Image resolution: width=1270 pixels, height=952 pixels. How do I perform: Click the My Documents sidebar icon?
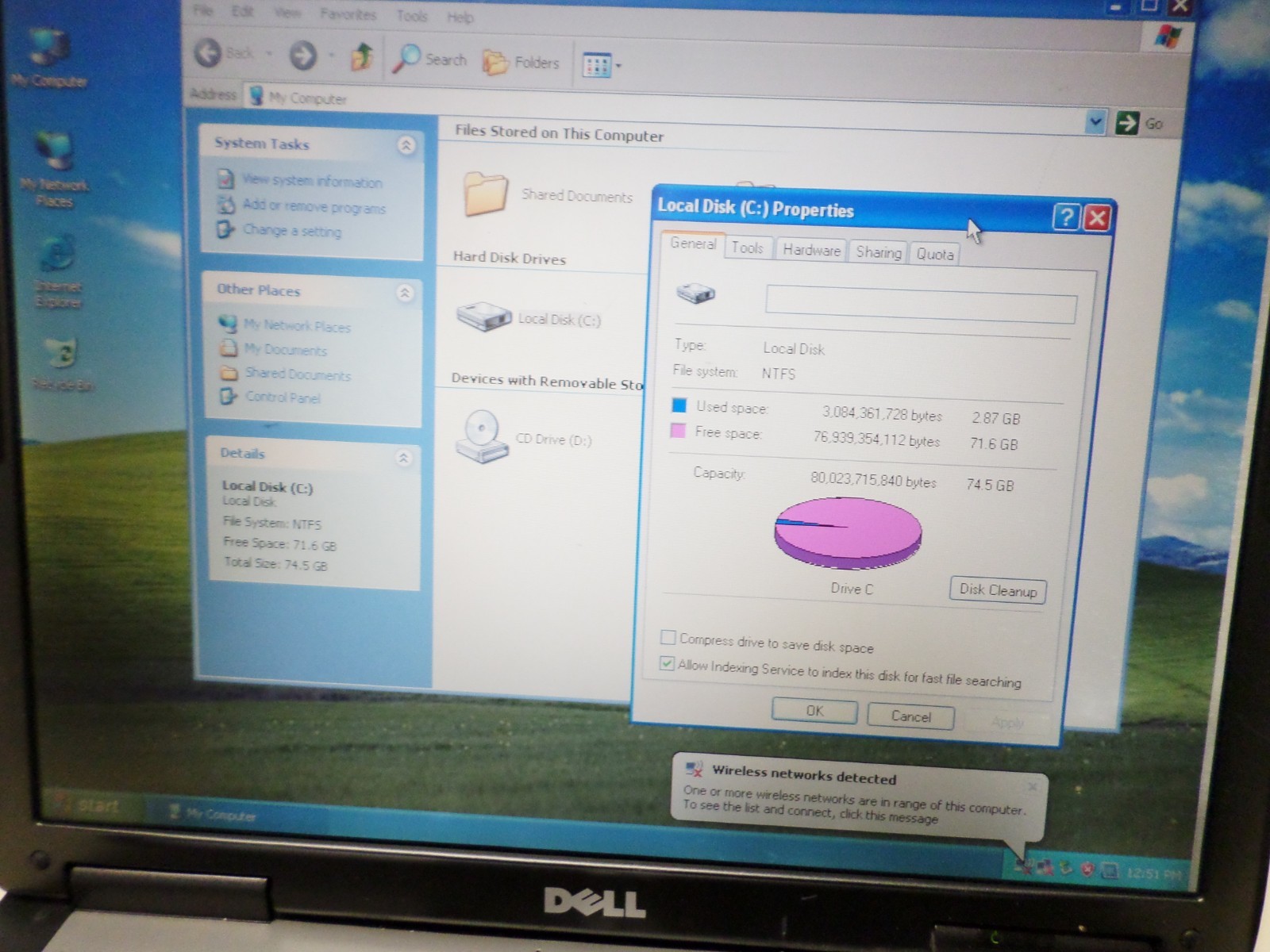(x=229, y=347)
